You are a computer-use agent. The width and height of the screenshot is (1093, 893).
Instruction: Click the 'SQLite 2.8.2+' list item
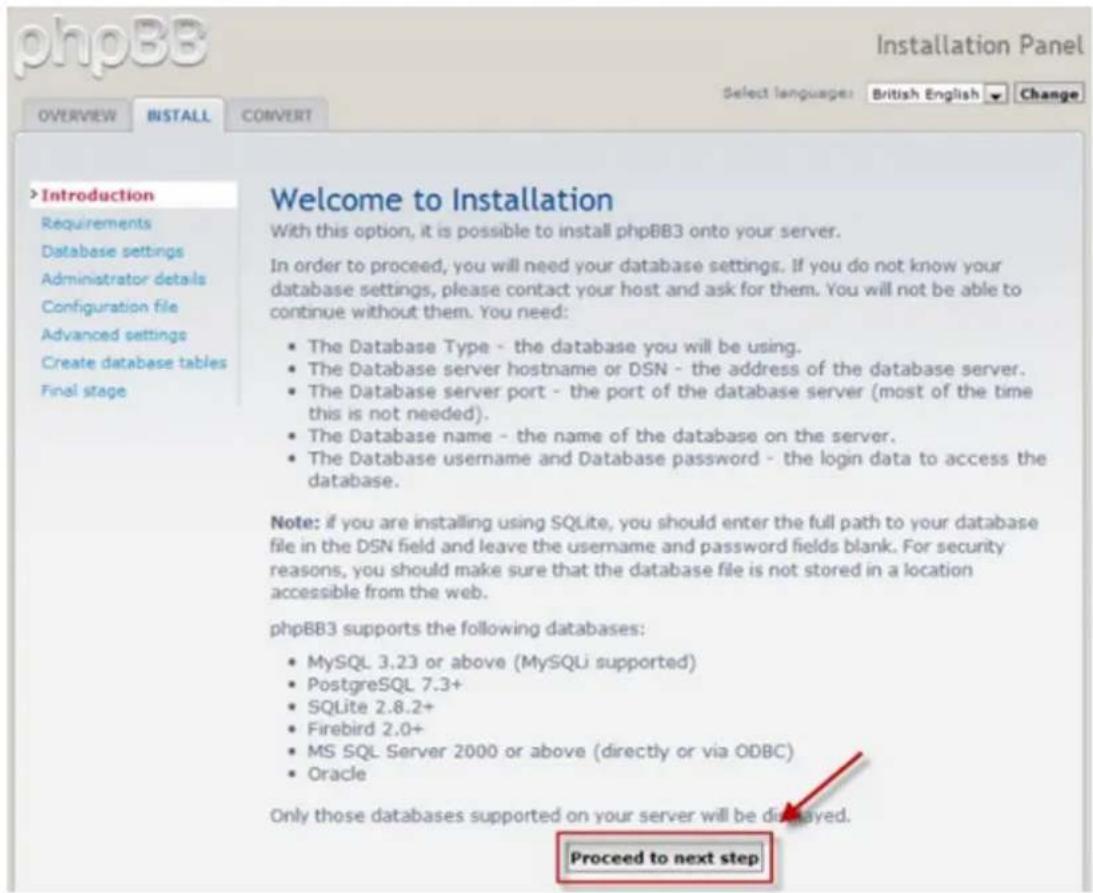371,707
